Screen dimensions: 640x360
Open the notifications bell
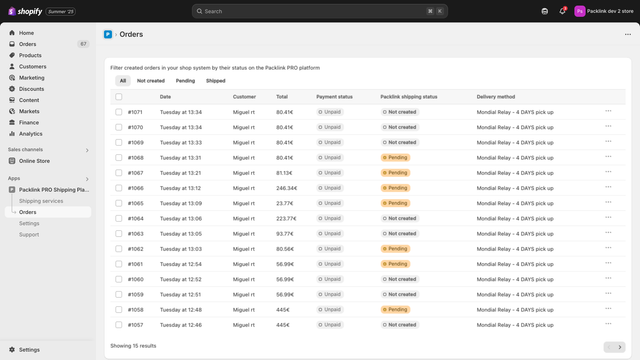[x=562, y=11]
